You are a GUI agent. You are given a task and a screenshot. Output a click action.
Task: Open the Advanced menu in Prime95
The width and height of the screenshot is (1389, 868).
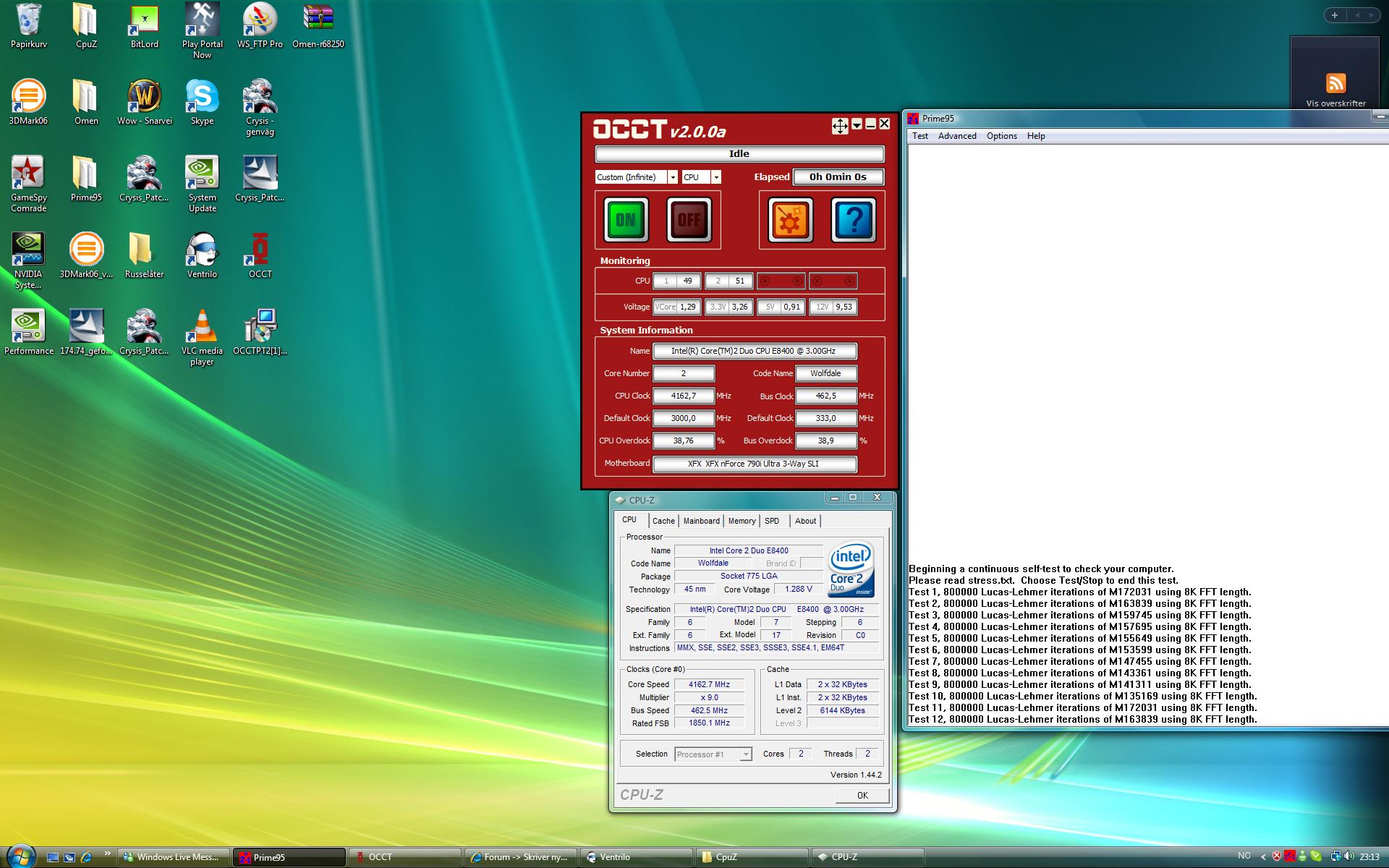coord(957,136)
